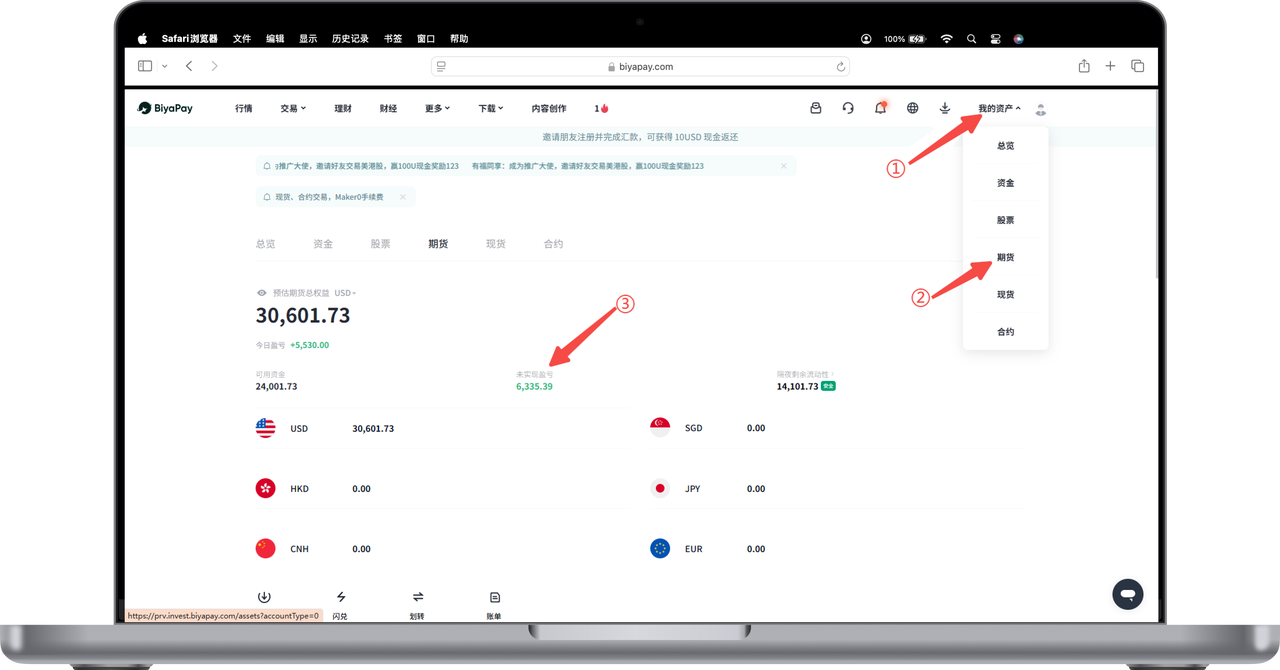
Task: Open the chat widget button at bottom right
Action: tap(1127, 594)
